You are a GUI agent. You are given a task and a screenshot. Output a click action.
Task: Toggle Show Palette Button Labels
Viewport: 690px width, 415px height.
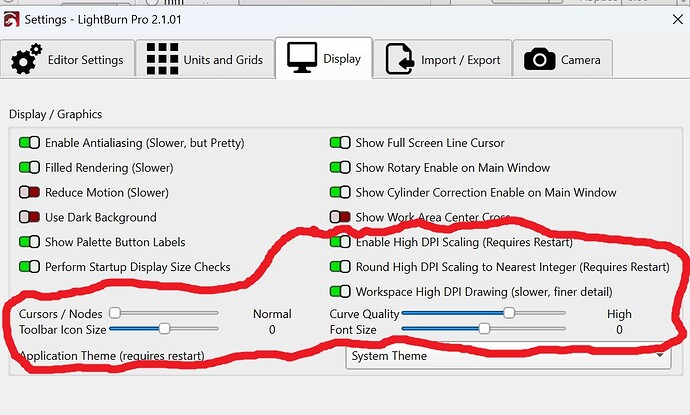tap(29, 242)
